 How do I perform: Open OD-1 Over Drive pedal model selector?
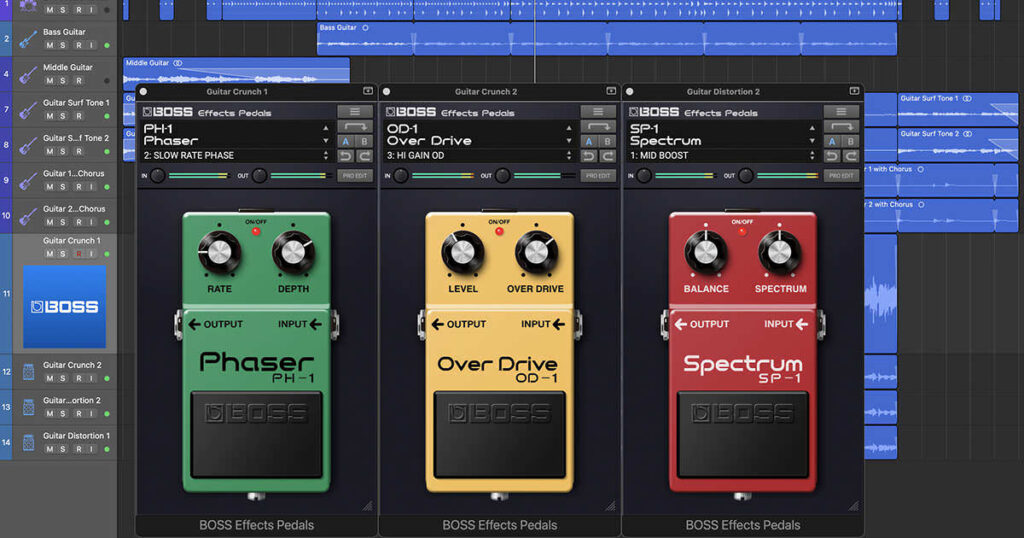(x=480, y=134)
